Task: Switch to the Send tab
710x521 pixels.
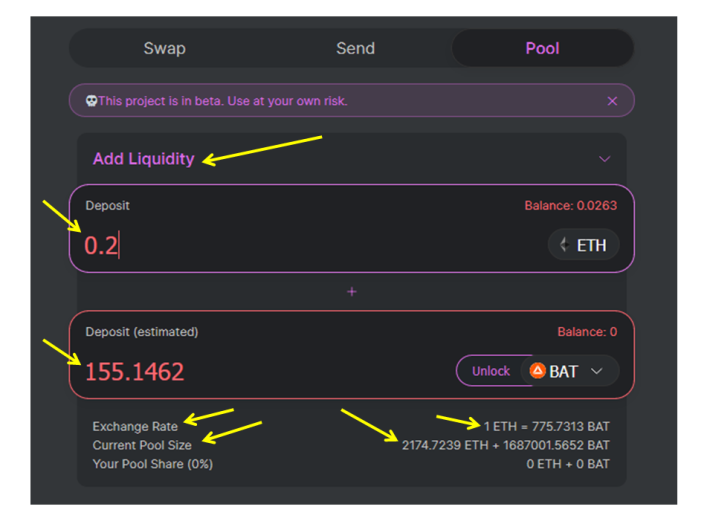Action: pyautogui.click(x=355, y=48)
